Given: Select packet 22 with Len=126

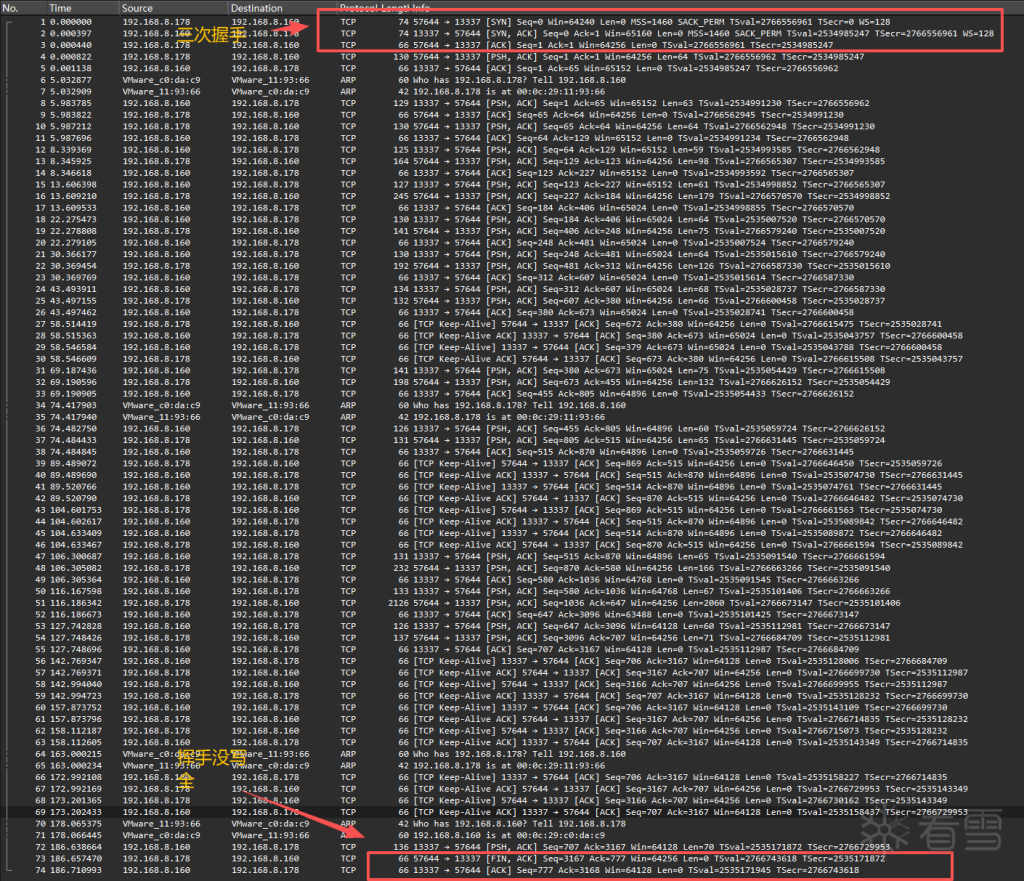Looking at the screenshot, I should coord(512,266).
